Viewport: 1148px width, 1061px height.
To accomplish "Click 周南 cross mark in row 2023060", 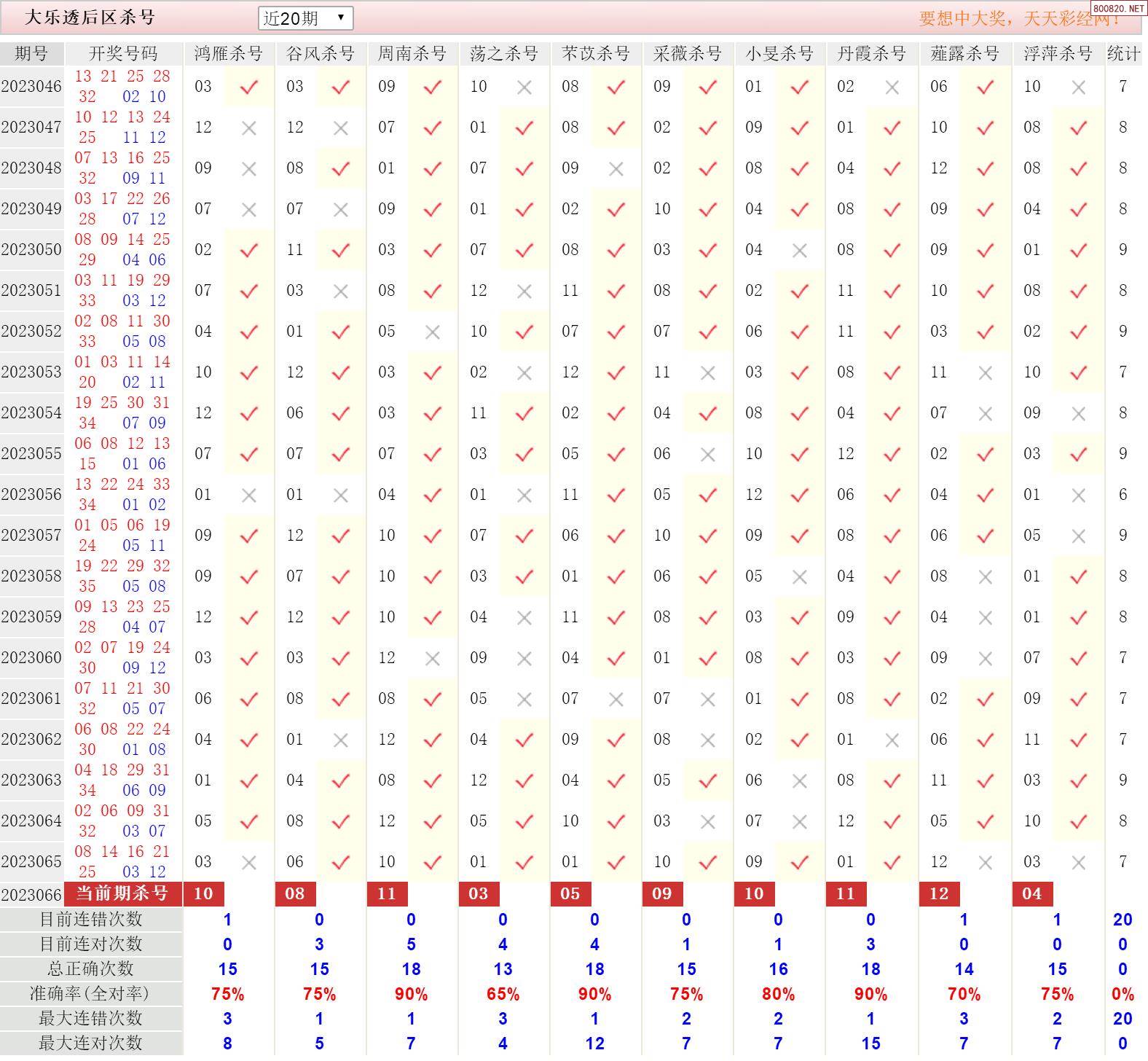I will pyautogui.click(x=433, y=659).
